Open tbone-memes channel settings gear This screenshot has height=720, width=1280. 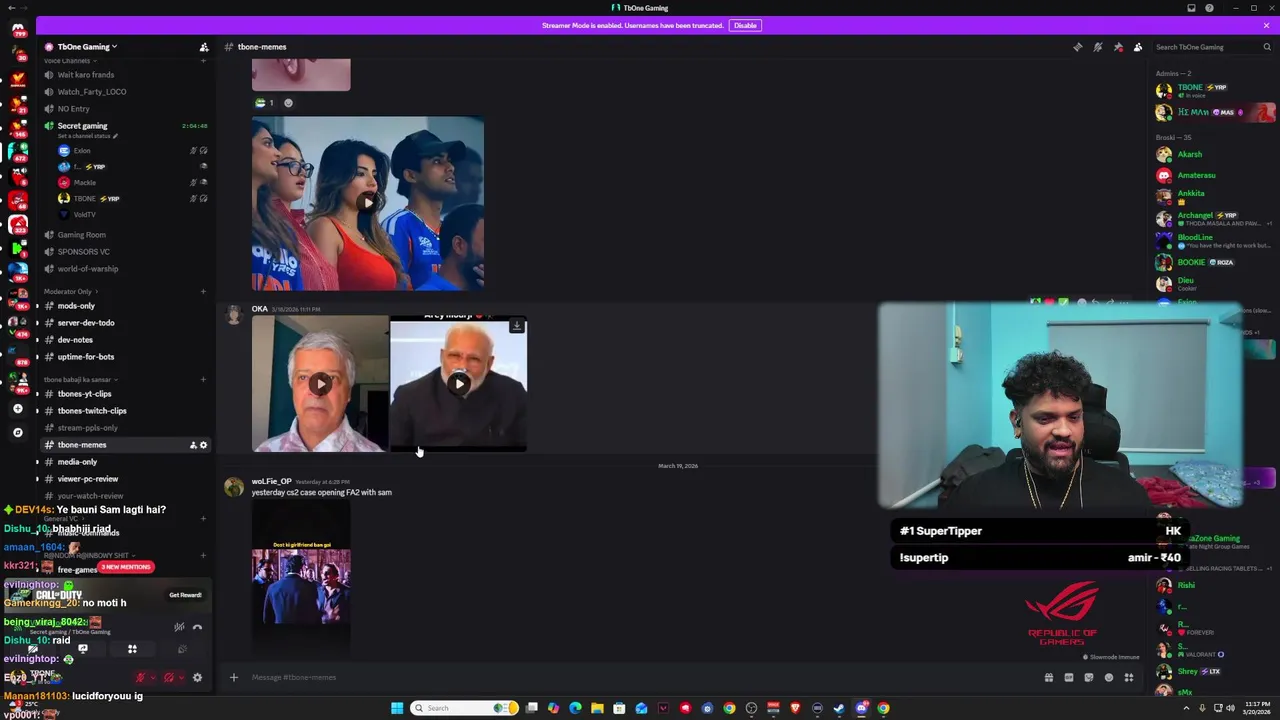(204, 445)
